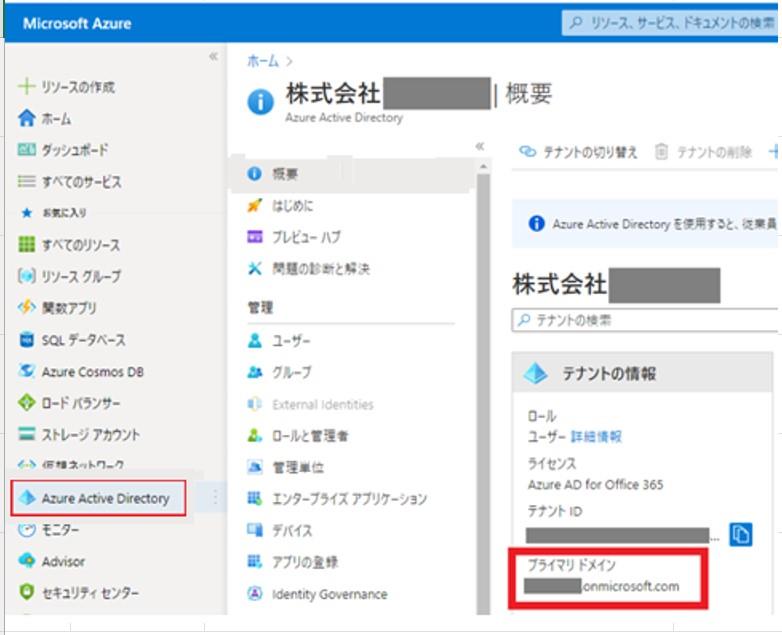Open すべてのリソース grid icon
Screen dimensions: 782x635
26,244
